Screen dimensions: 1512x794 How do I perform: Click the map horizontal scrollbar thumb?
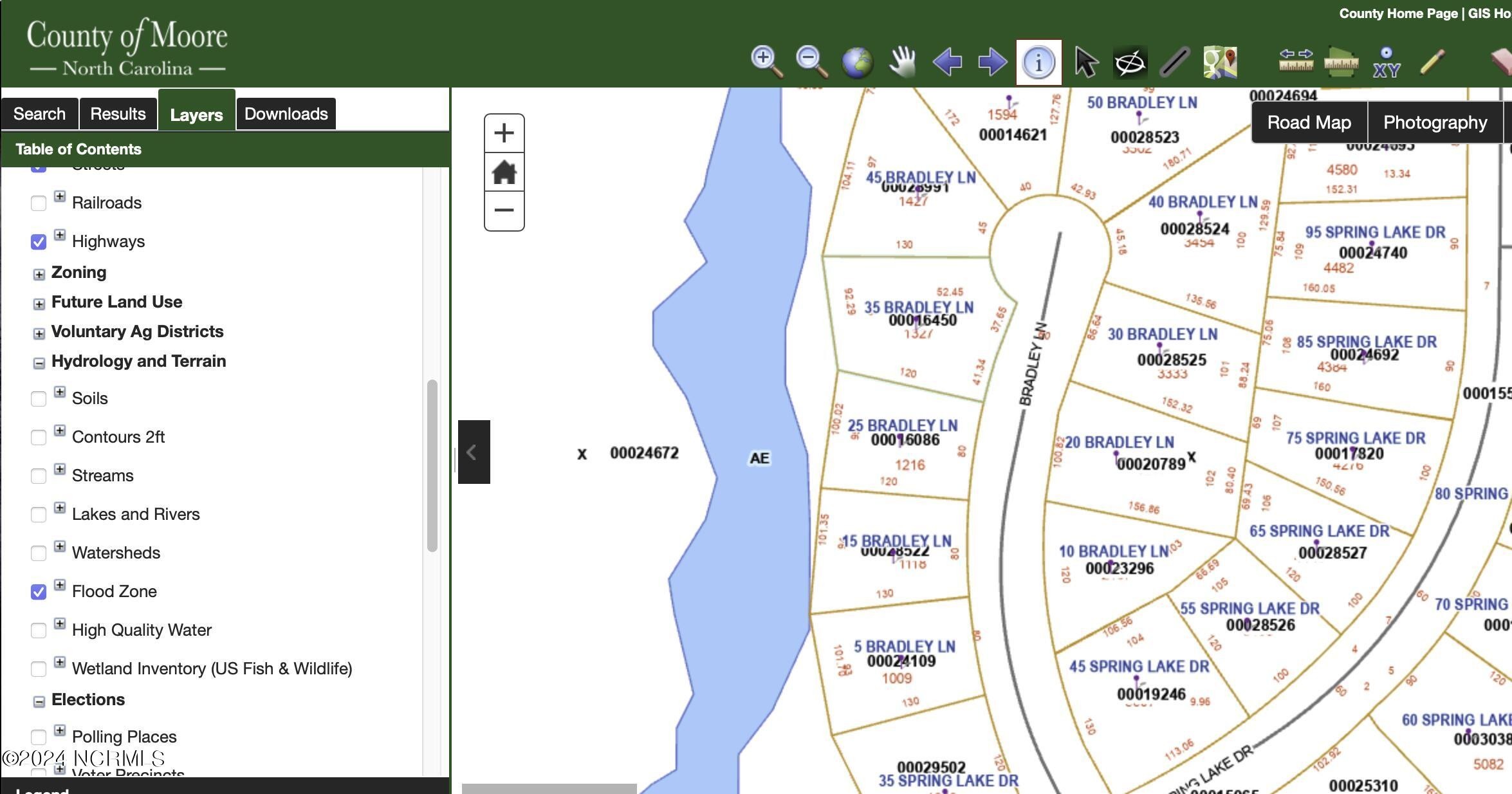tap(549, 789)
